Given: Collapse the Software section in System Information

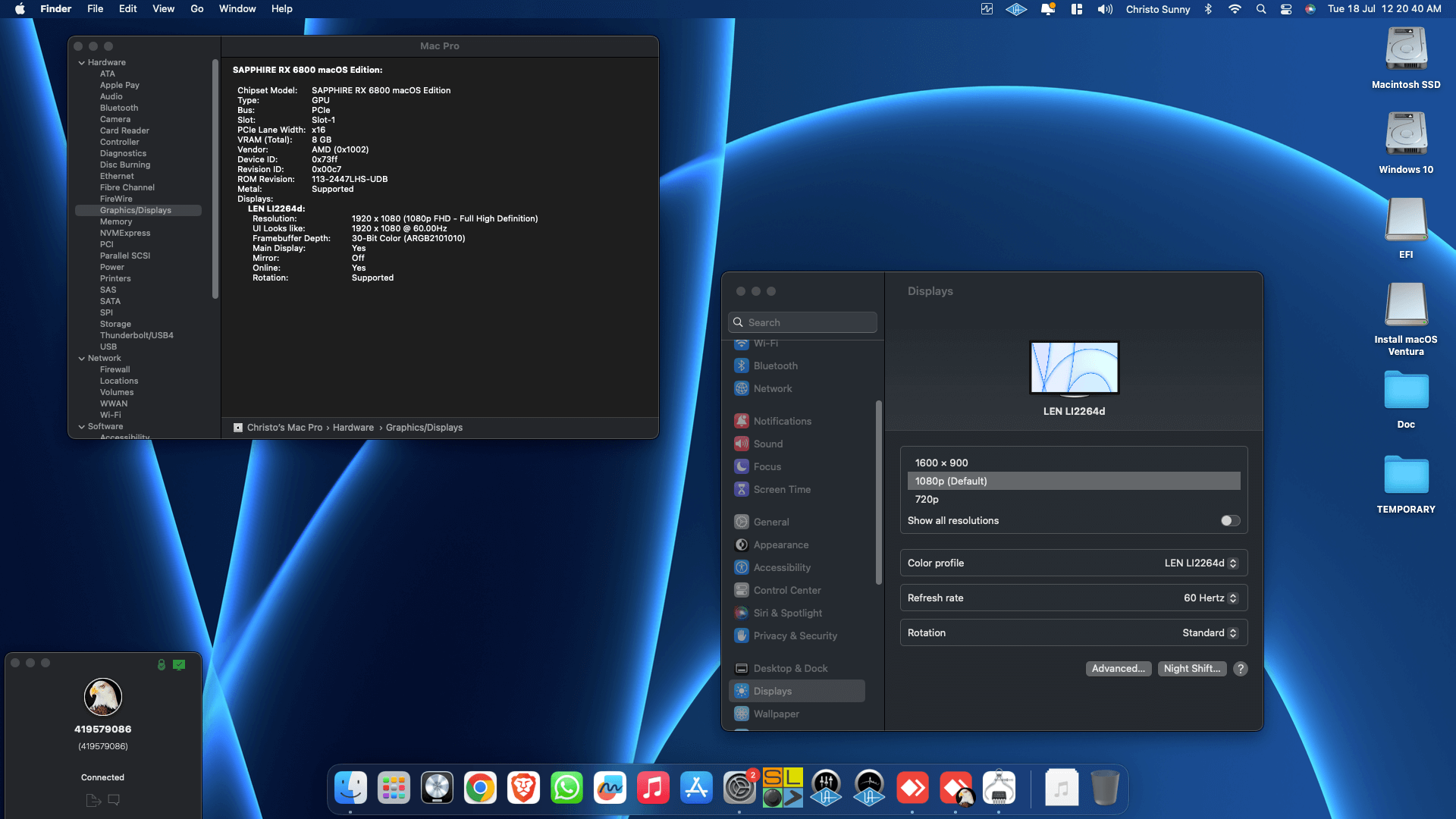Looking at the screenshot, I should tap(81, 427).
